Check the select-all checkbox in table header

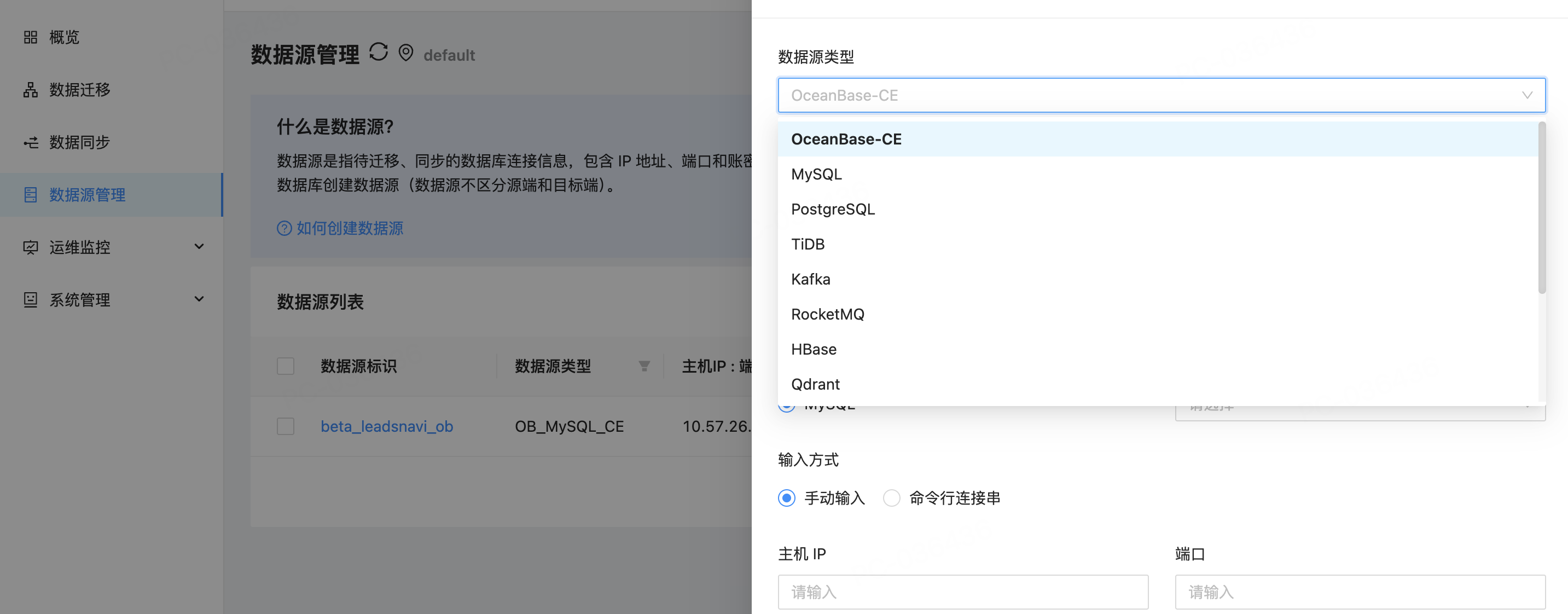(x=286, y=366)
